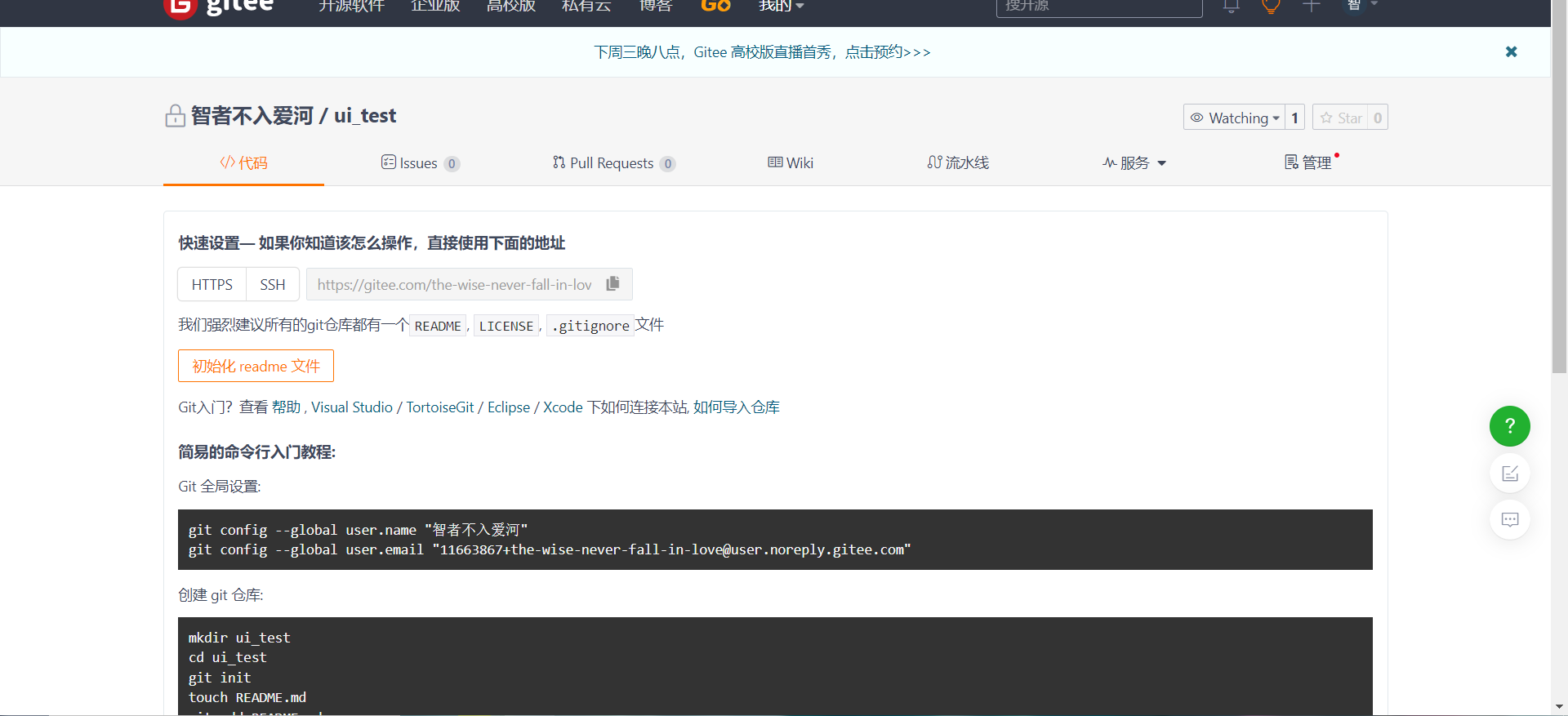The height and width of the screenshot is (716, 1568).
Task: Open the ui_test repository name link
Action: point(365,116)
